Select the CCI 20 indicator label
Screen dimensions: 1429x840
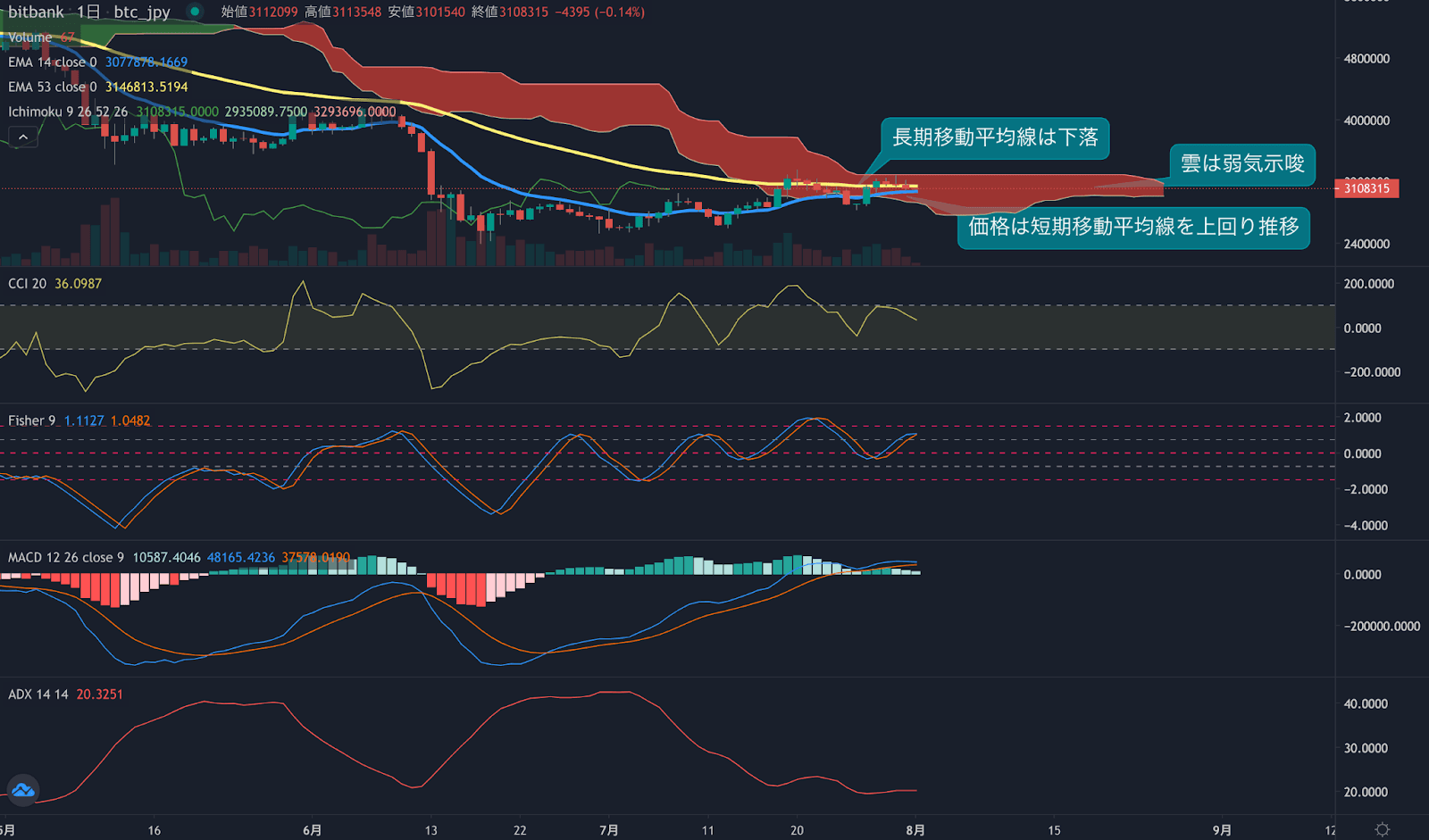pos(27,284)
